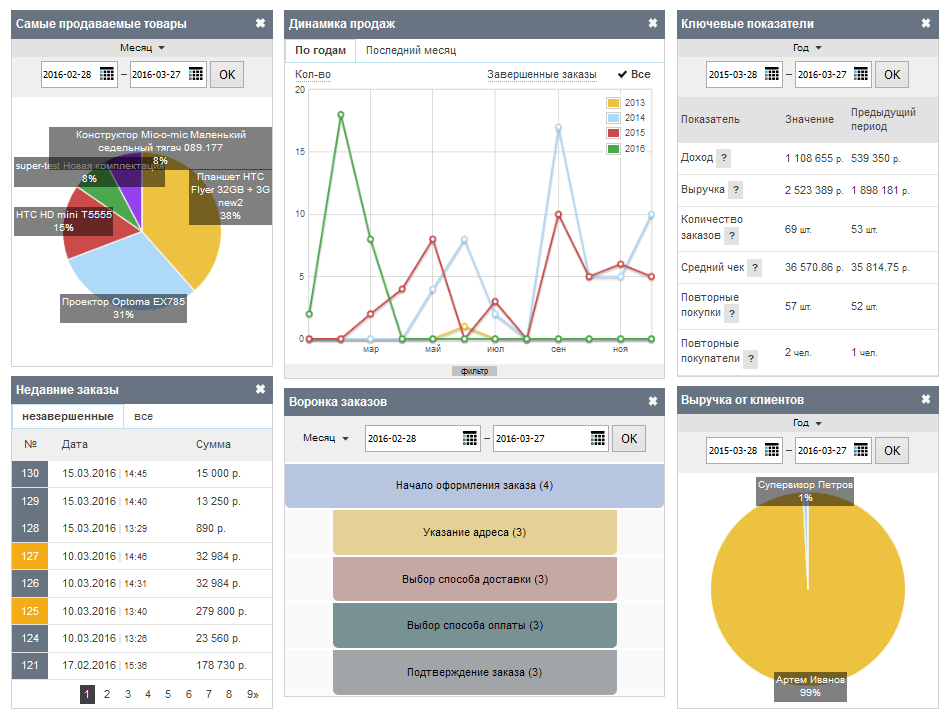This screenshot has height=719, width=950.
Task: Open Кол-во metric selector in sales chart
Action: coord(313,75)
